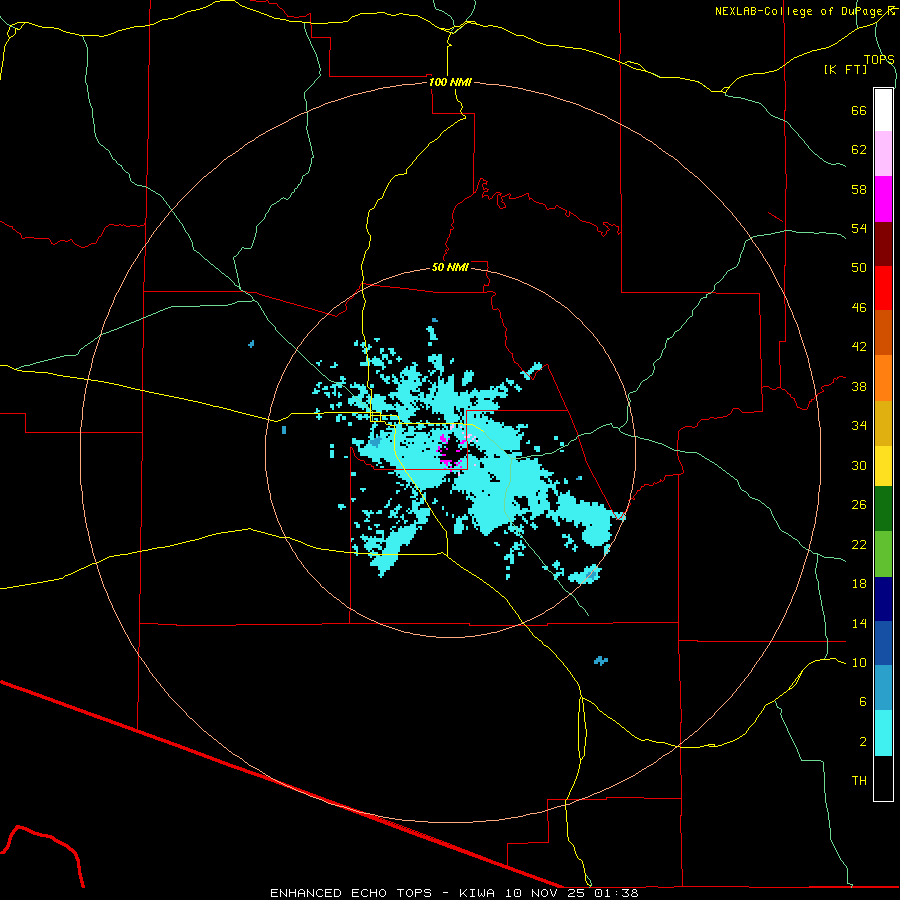Click the legend value 62
Image resolution: width=900 pixels, height=900 pixels.
859,149
